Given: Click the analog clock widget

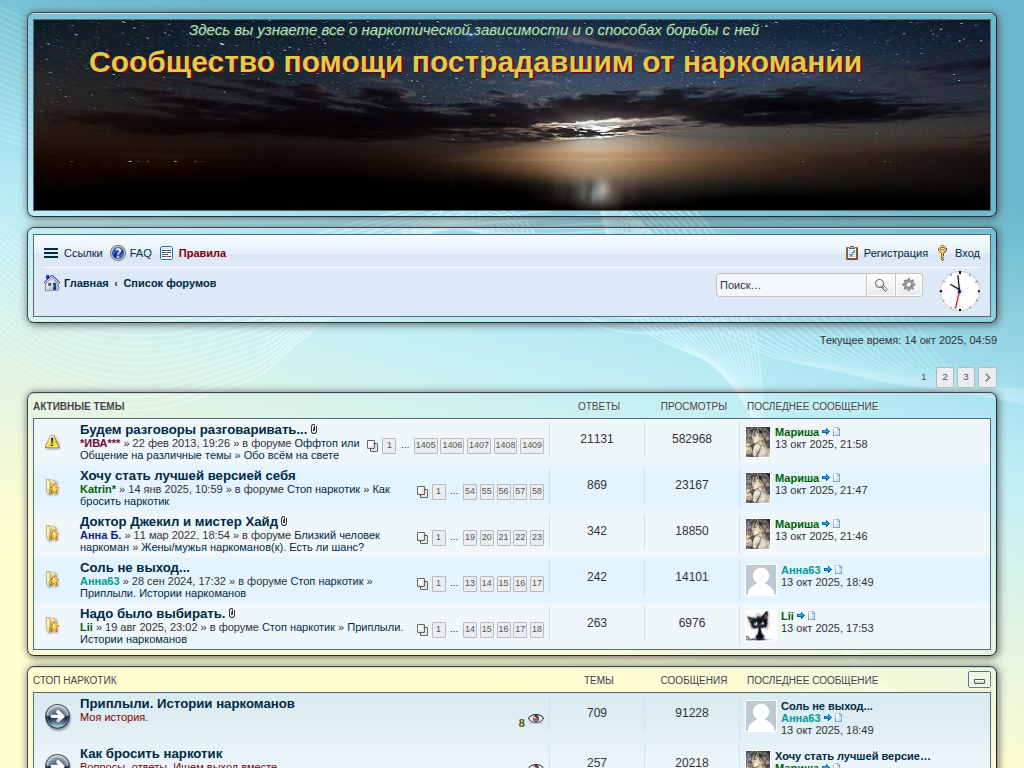Looking at the screenshot, I should [x=959, y=291].
